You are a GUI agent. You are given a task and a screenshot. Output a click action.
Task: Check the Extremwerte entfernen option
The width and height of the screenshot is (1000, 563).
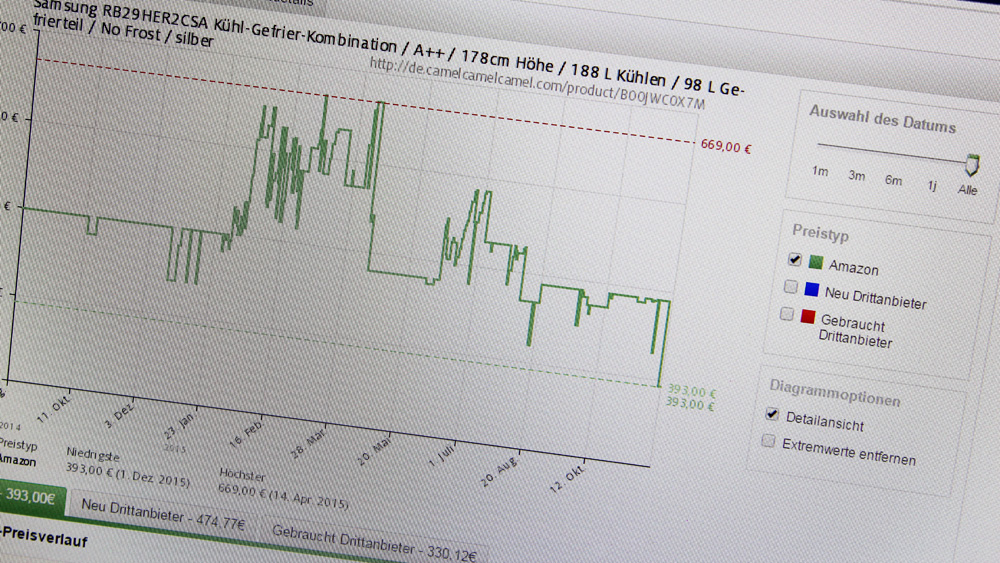[x=768, y=441]
